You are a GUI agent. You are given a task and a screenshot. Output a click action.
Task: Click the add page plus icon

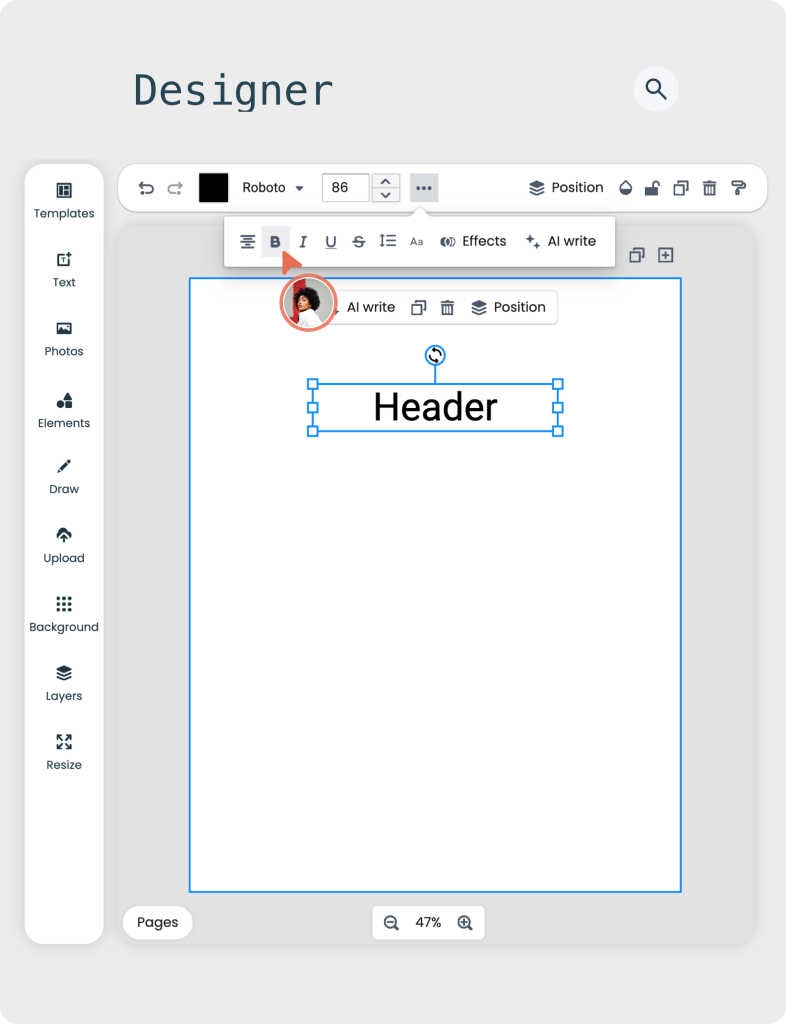(x=665, y=255)
